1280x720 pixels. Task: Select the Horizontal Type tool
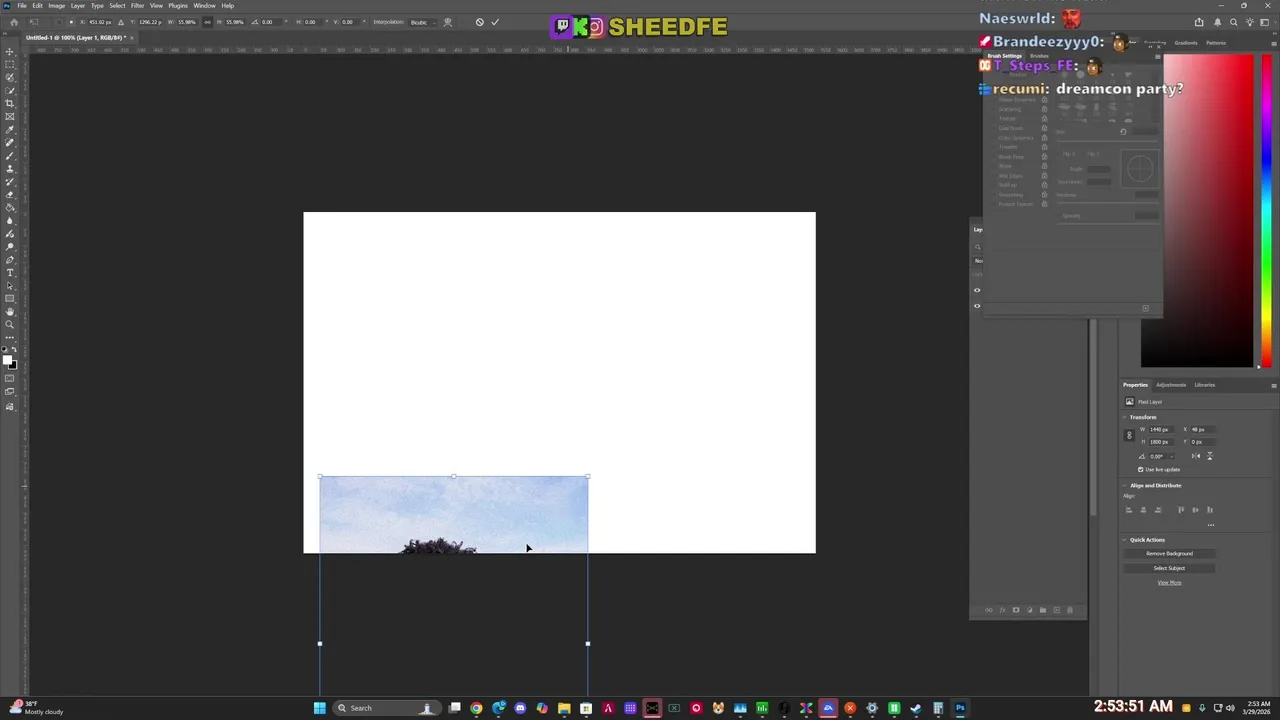pyautogui.click(x=10, y=272)
